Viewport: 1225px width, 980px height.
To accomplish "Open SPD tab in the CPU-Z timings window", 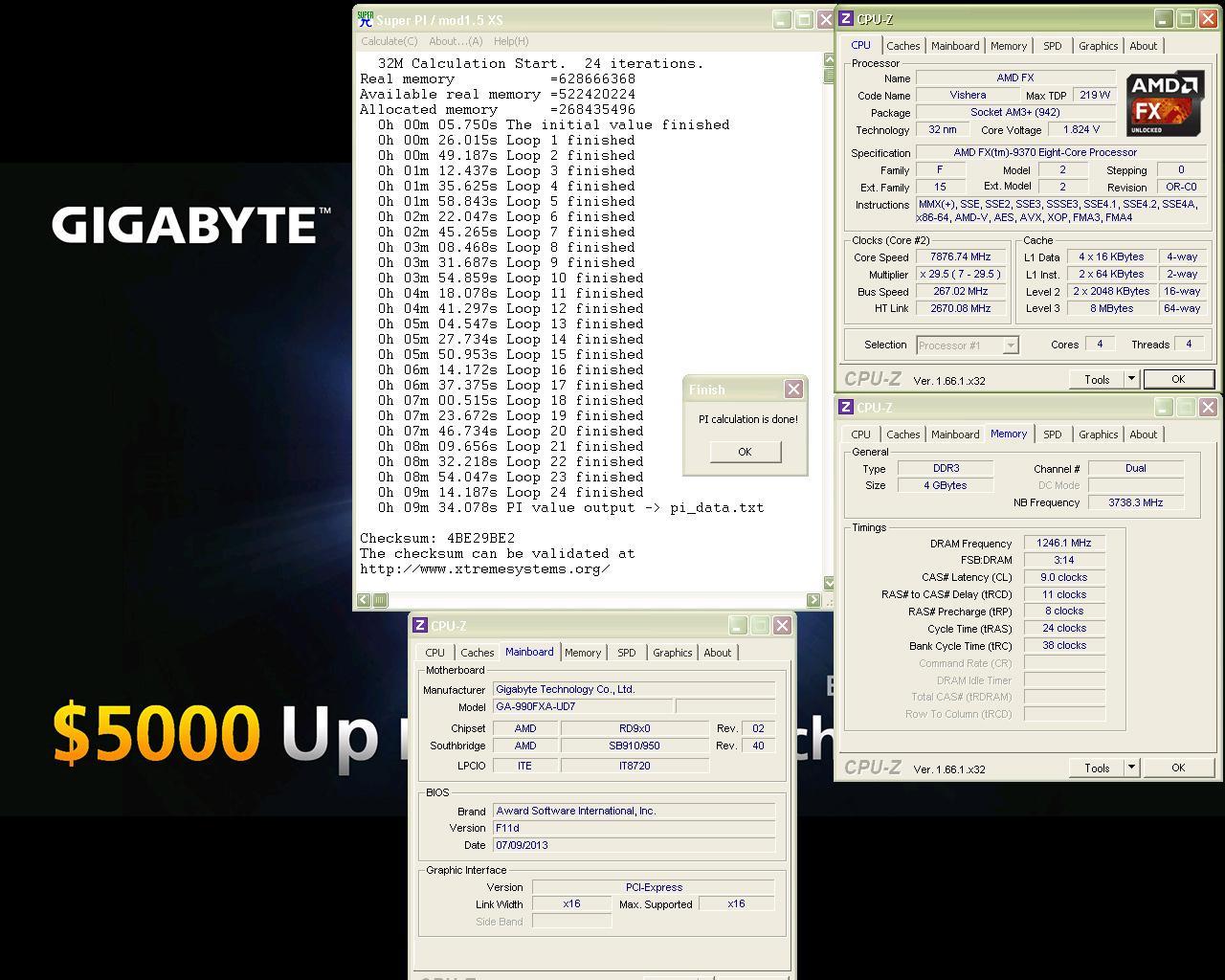I will pos(1053,434).
